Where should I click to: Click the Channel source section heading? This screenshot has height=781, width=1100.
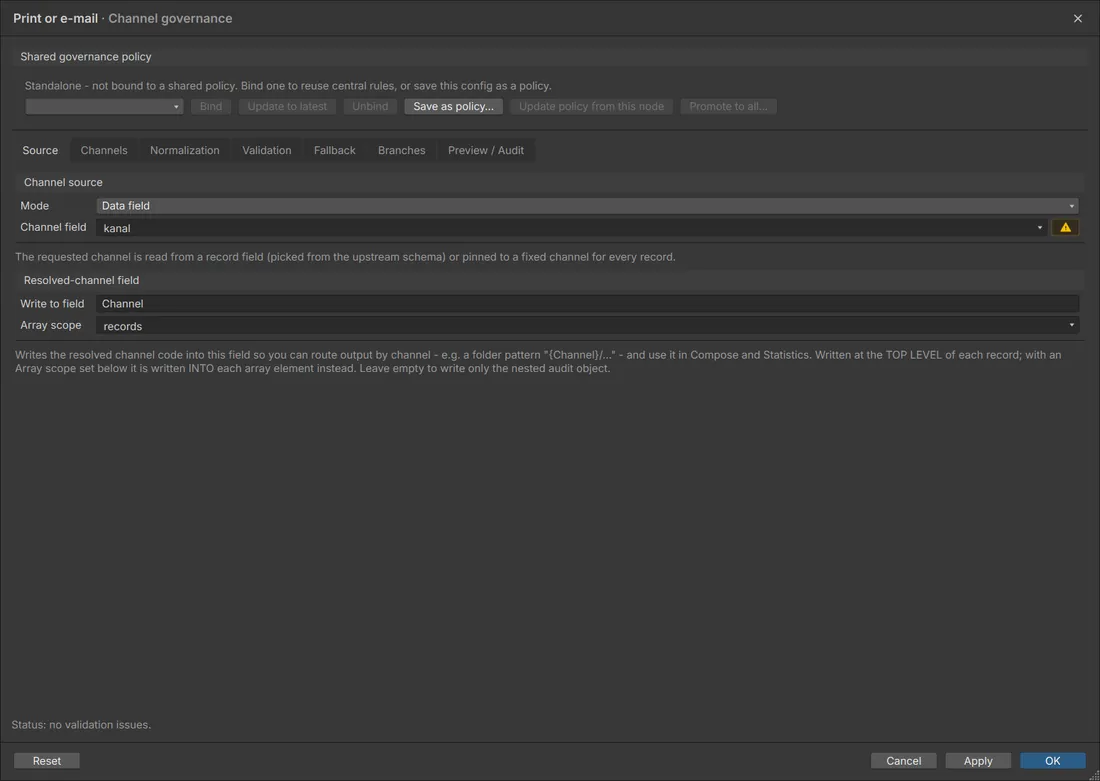click(x=63, y=182)
